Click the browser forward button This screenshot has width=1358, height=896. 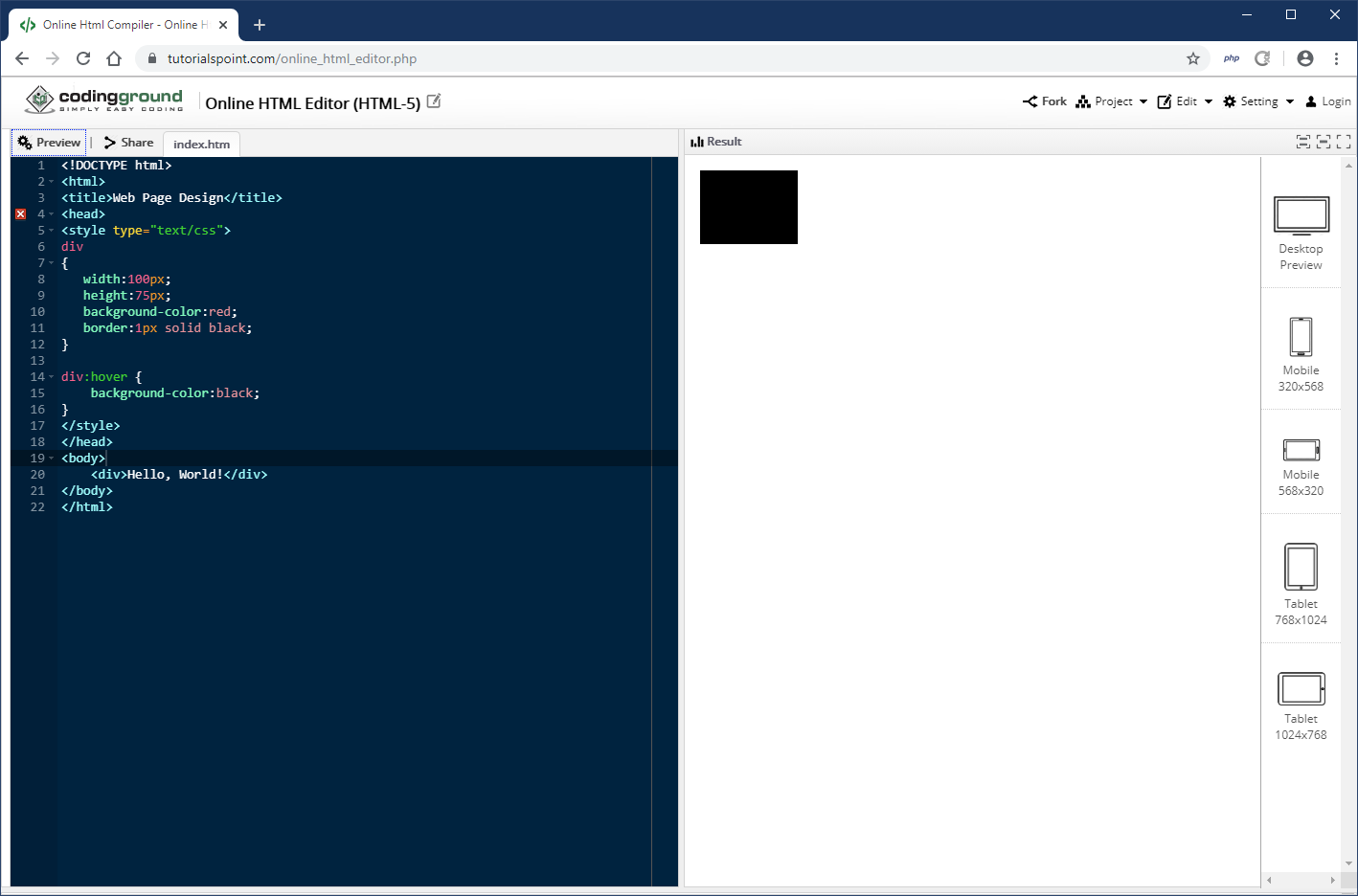53,58
